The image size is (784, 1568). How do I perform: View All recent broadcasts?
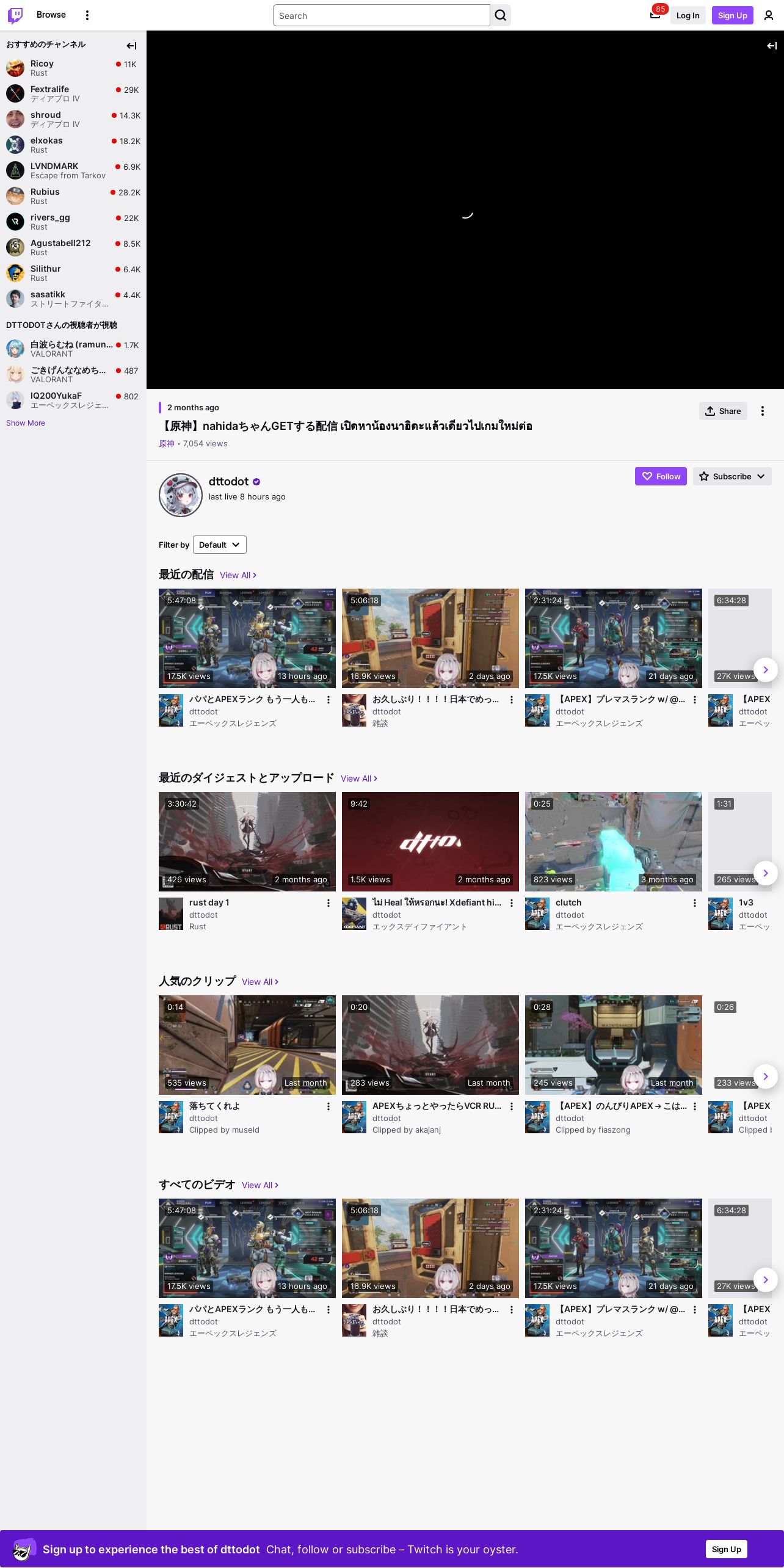(x=238, y=575)
